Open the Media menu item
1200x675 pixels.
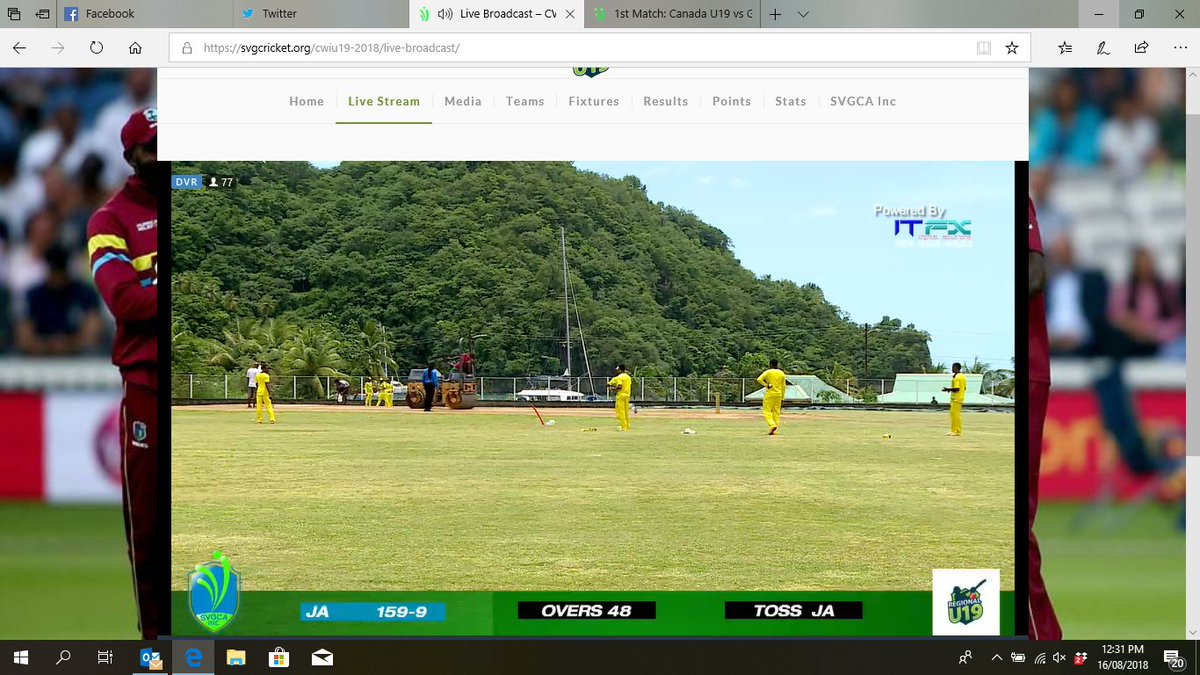click(x=463, y=101)
